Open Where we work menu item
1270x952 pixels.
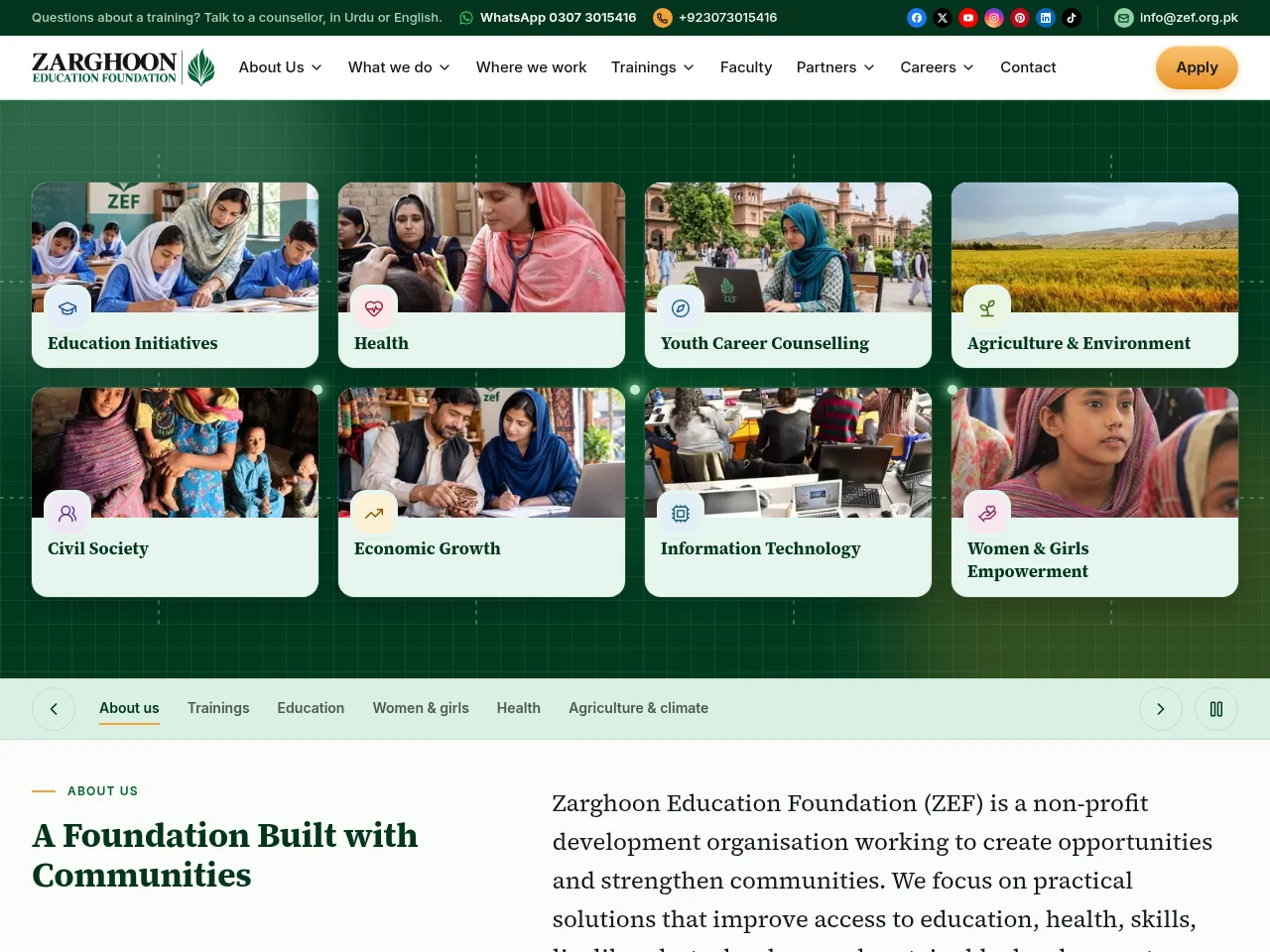click(532, 67)
